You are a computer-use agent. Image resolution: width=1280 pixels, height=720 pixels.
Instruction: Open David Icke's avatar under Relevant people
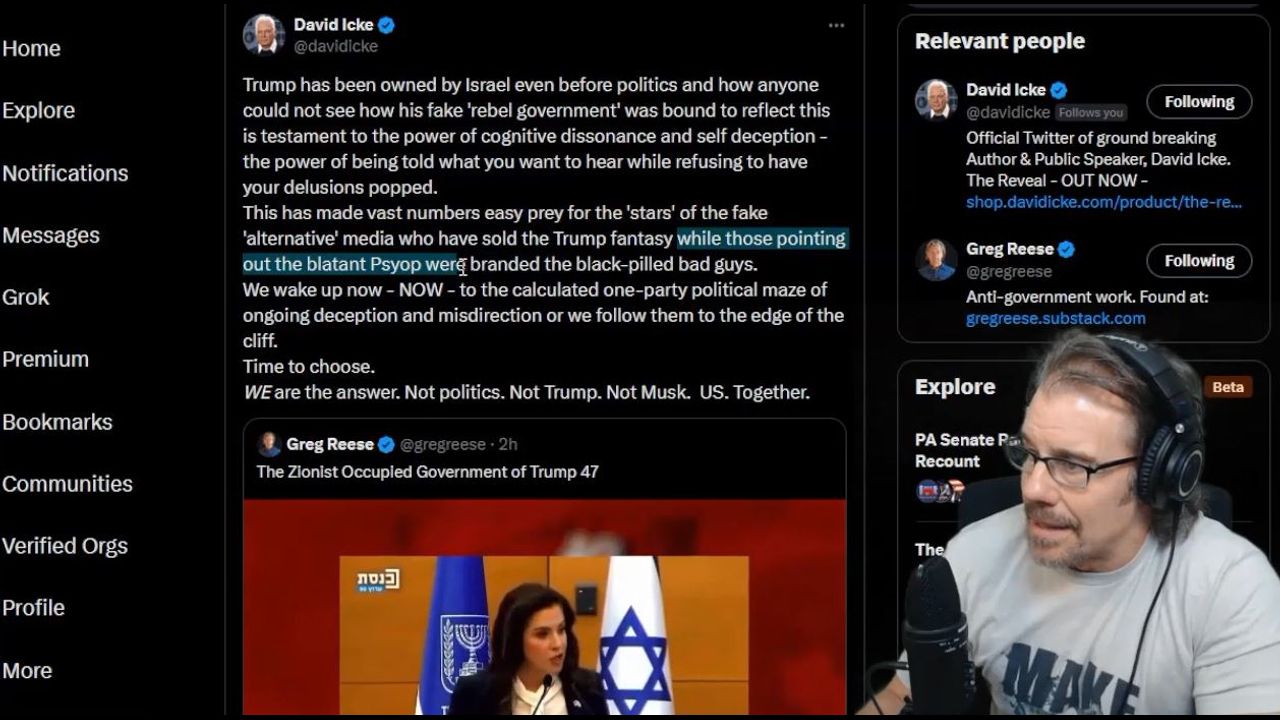(x=936, y=100)
